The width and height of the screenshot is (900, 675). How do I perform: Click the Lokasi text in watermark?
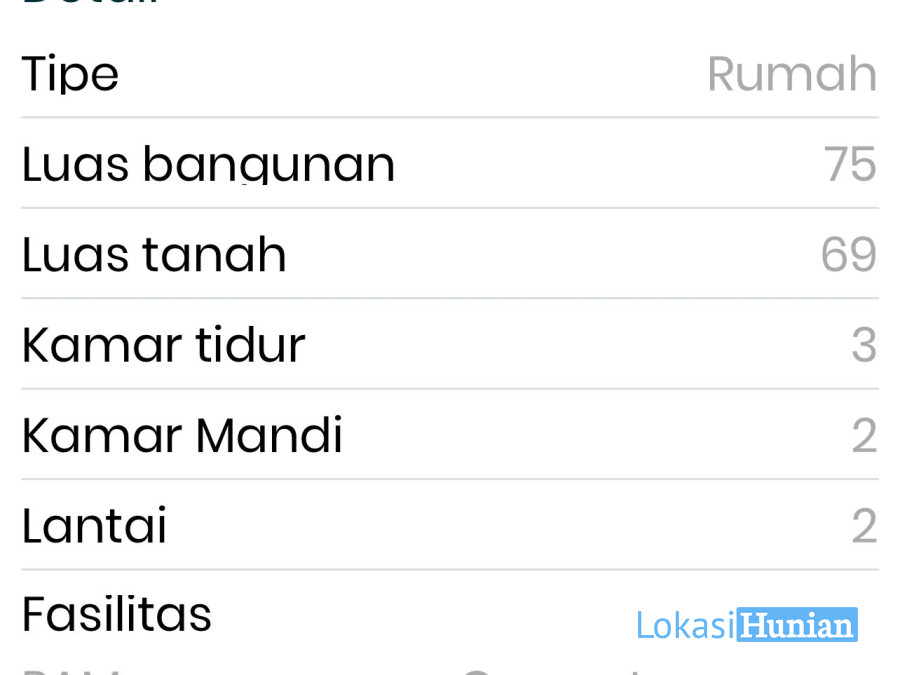point(685,625)
